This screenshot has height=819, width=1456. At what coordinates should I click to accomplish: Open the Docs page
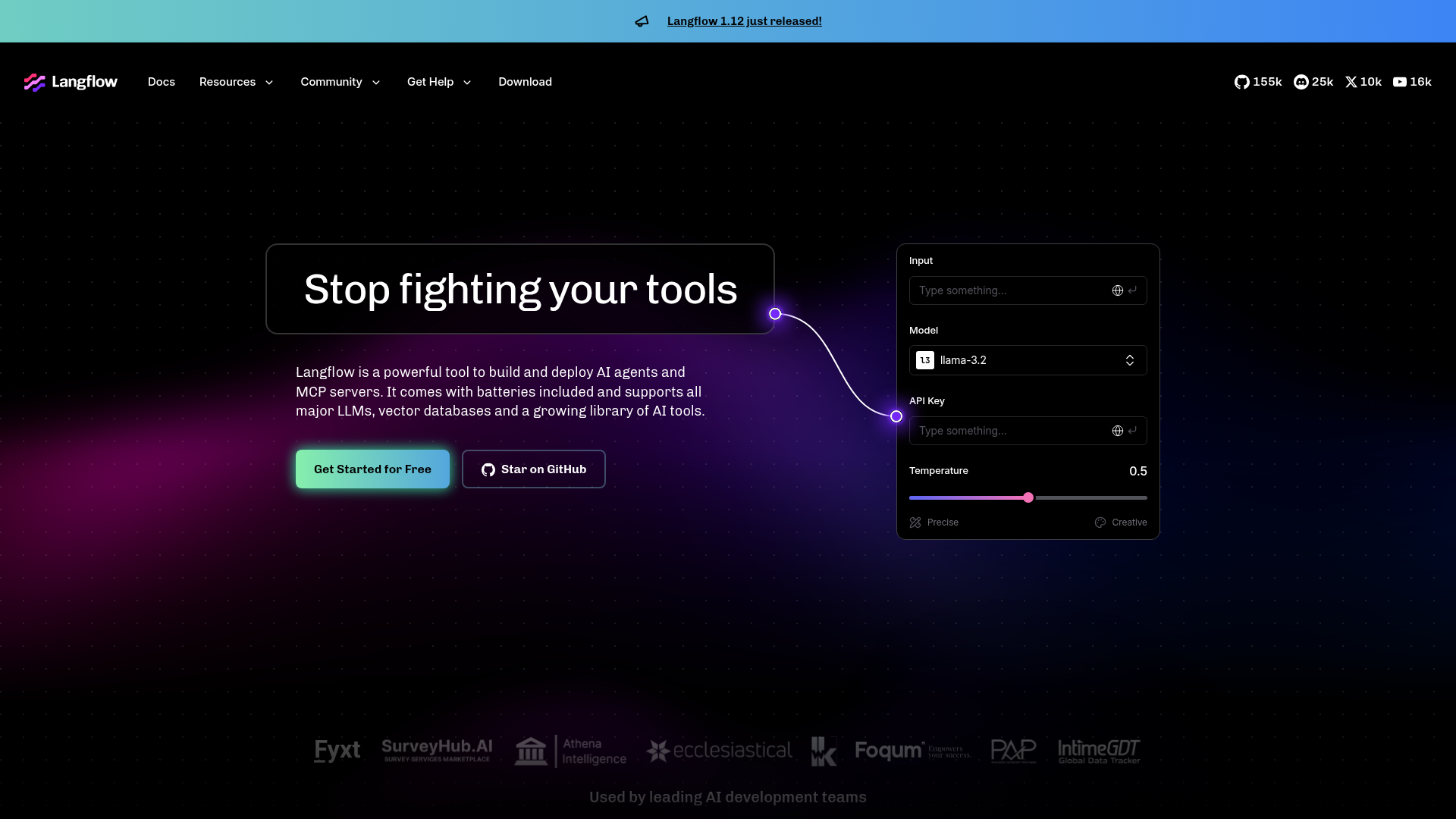click(162, 82)
